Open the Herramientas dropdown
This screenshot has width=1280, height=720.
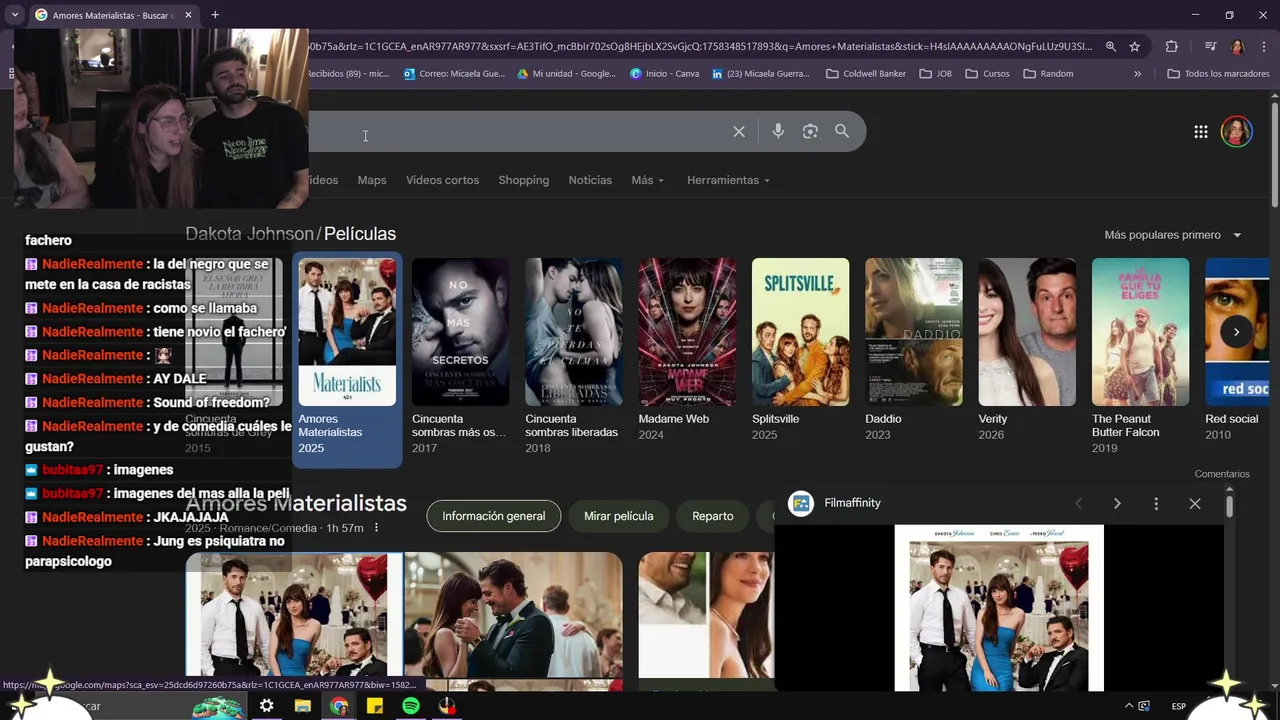point(728,180)
